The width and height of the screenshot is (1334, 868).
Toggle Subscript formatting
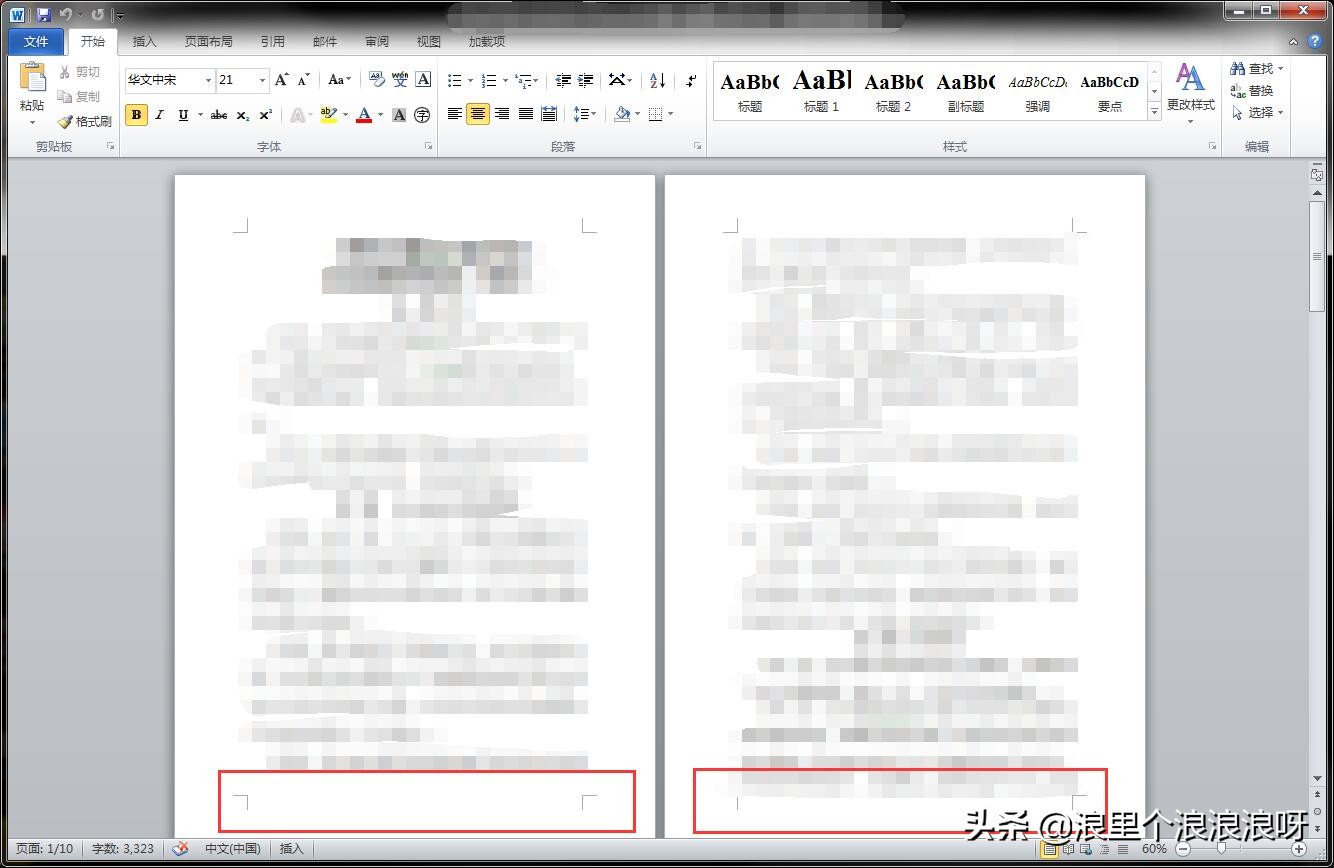243,115
